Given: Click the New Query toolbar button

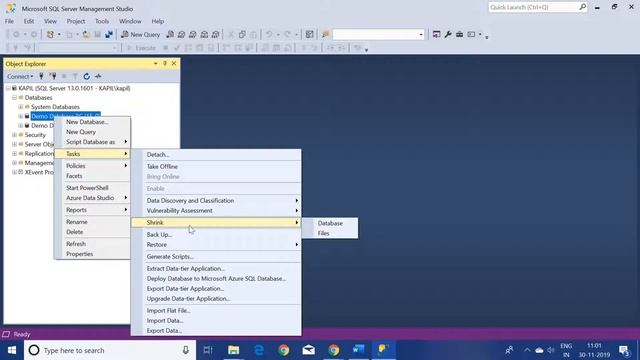Looking at the screenshot, I should point(140,35).
